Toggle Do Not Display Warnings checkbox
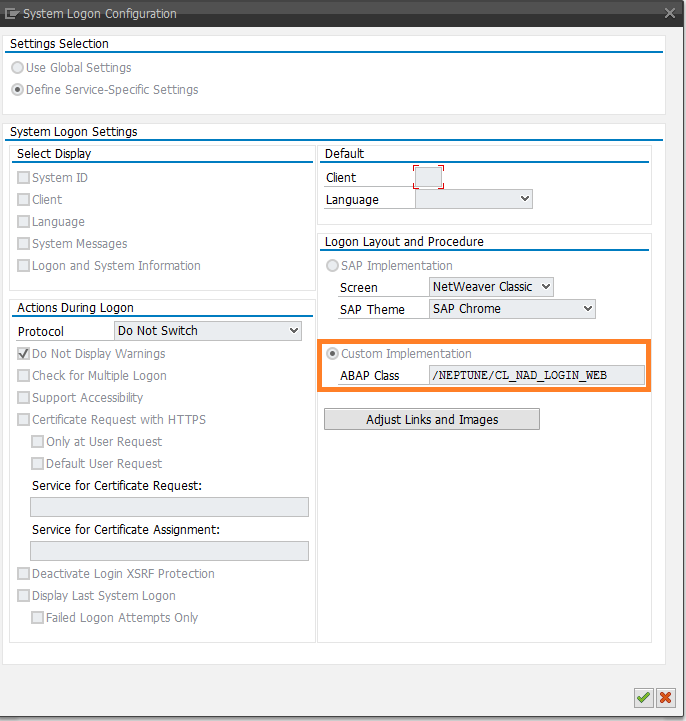 click(x=24, y=354)
